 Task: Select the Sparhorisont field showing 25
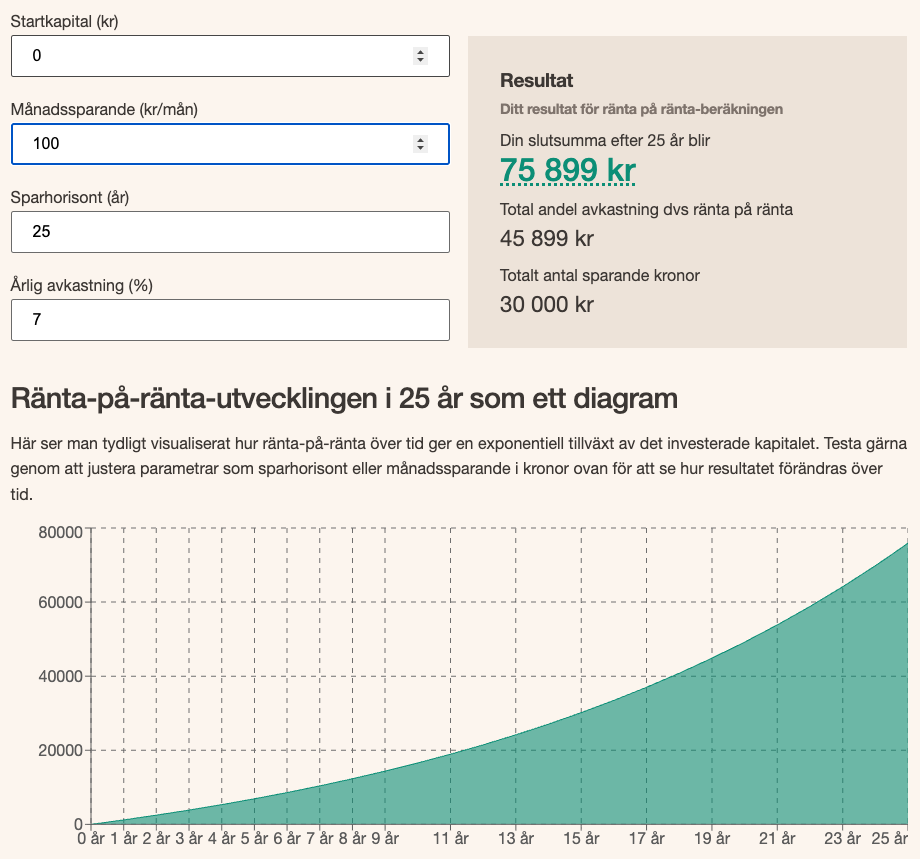click(230, 232)
